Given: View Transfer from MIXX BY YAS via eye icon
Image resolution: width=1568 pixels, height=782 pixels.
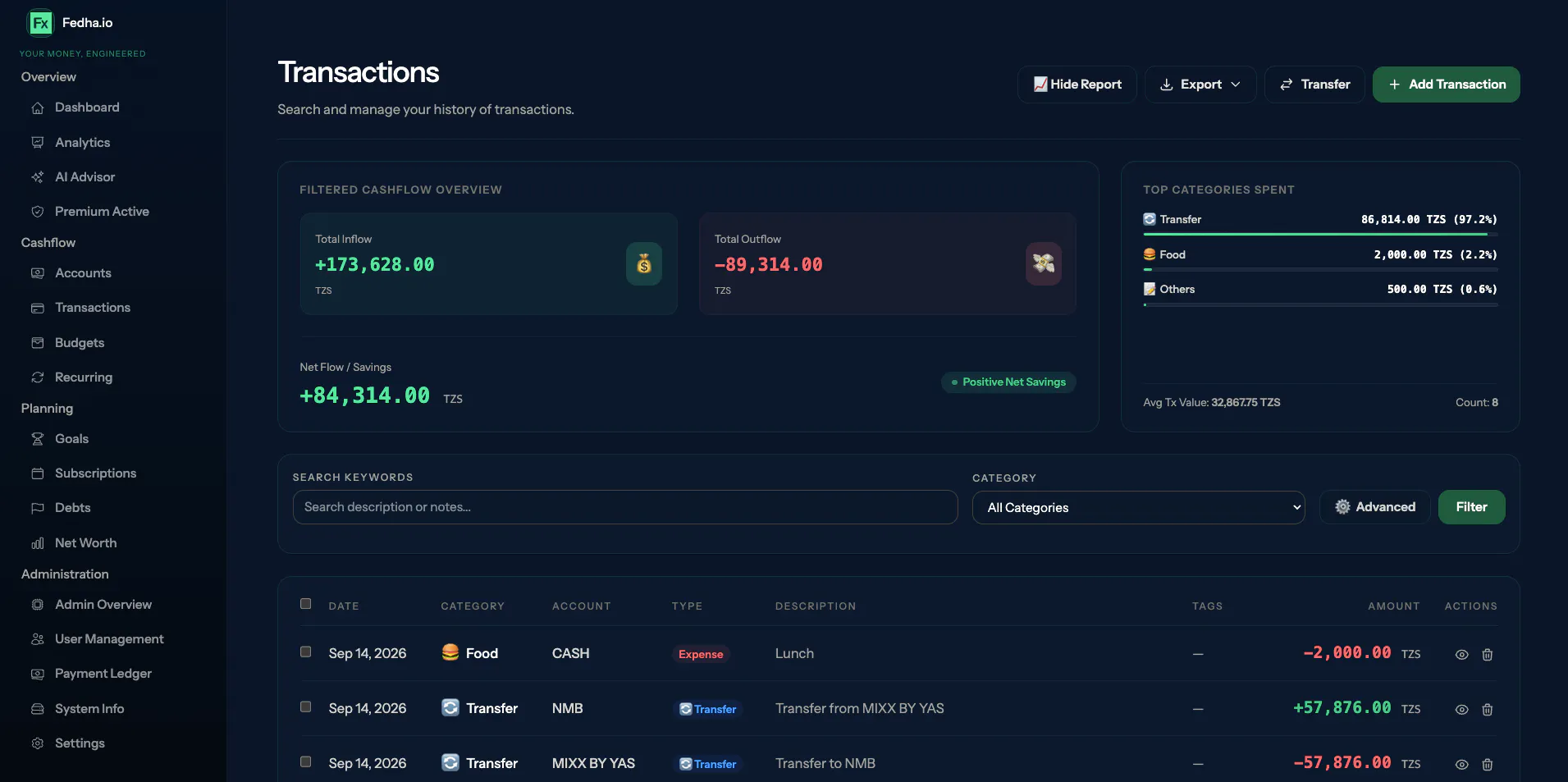Looking at the screenshot, I should (x=1462, y=710).
